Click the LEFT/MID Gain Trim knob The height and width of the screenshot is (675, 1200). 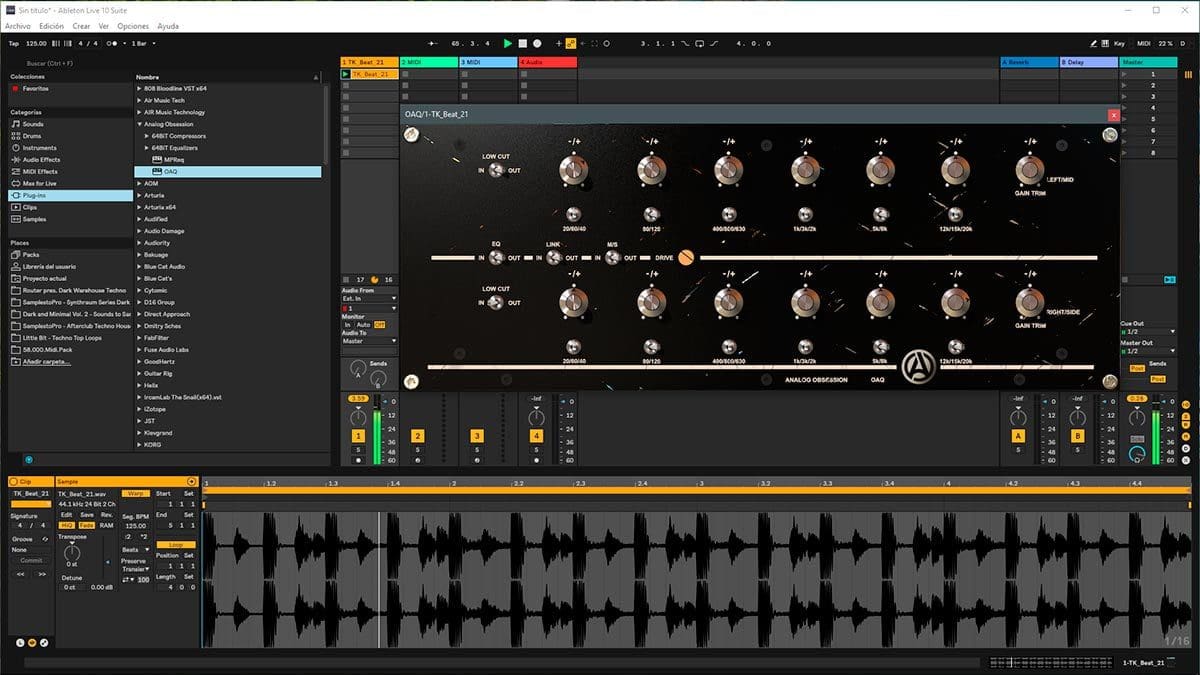1029,169
